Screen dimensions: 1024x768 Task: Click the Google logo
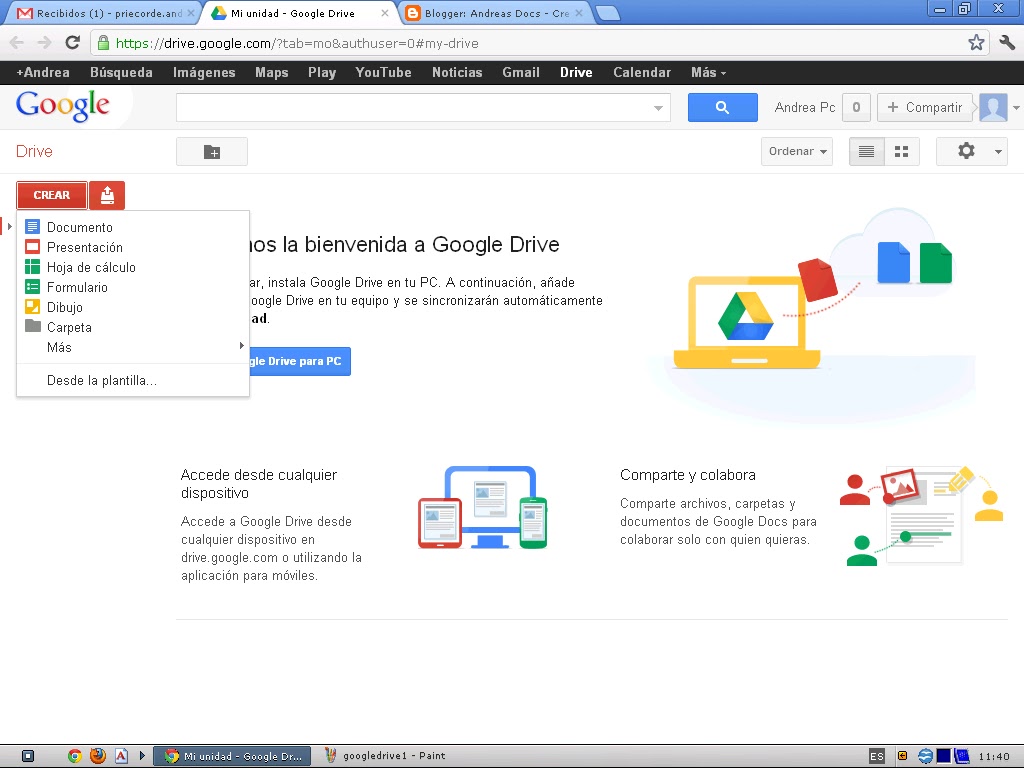[x=63, y=106]
